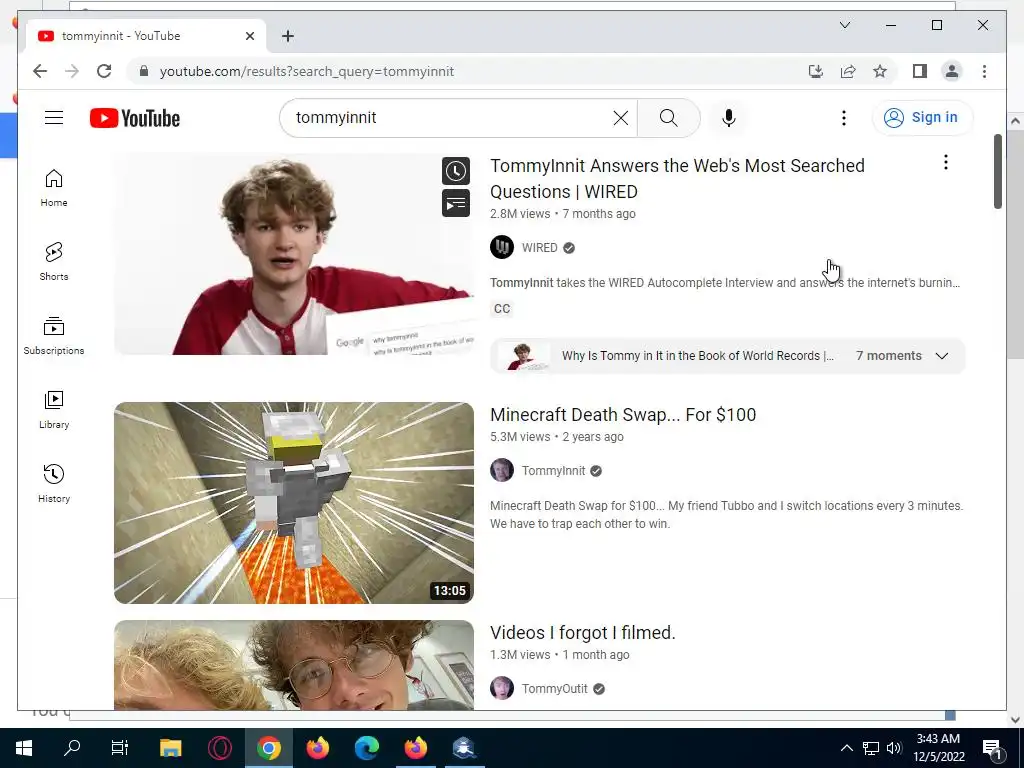The height and width of the screenshot is (768, 1024).
Task: Open File Explorer from taskbar
Action: [170, 748]
